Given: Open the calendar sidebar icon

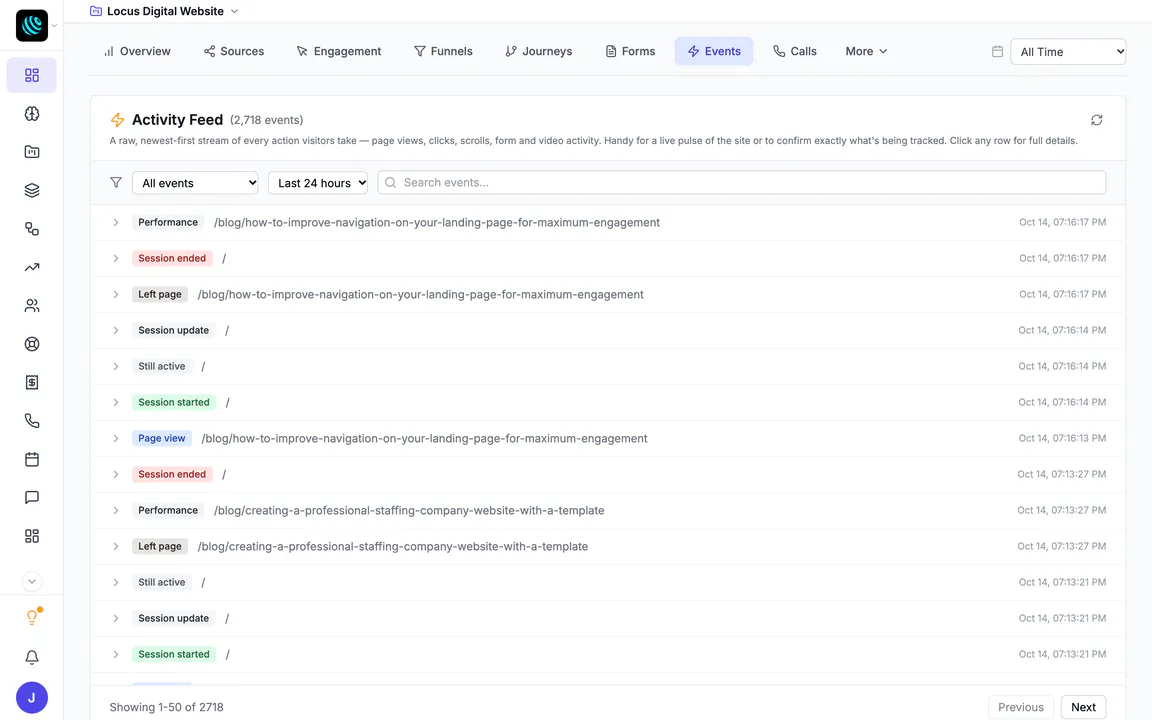Looking at the screenshot, I should (x=32, y=459).
